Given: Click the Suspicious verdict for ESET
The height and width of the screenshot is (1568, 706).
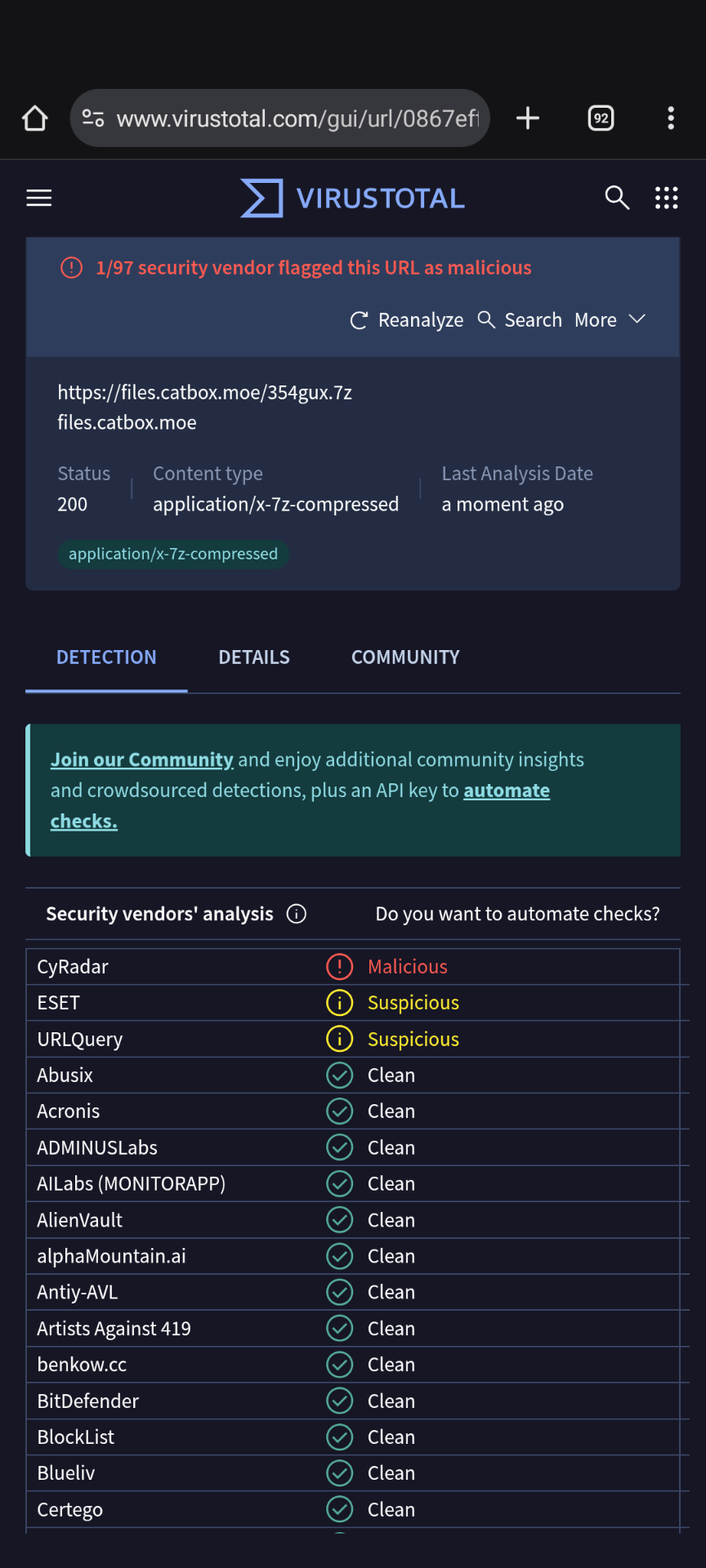Looking at the screenshot, I should 413,1003.
